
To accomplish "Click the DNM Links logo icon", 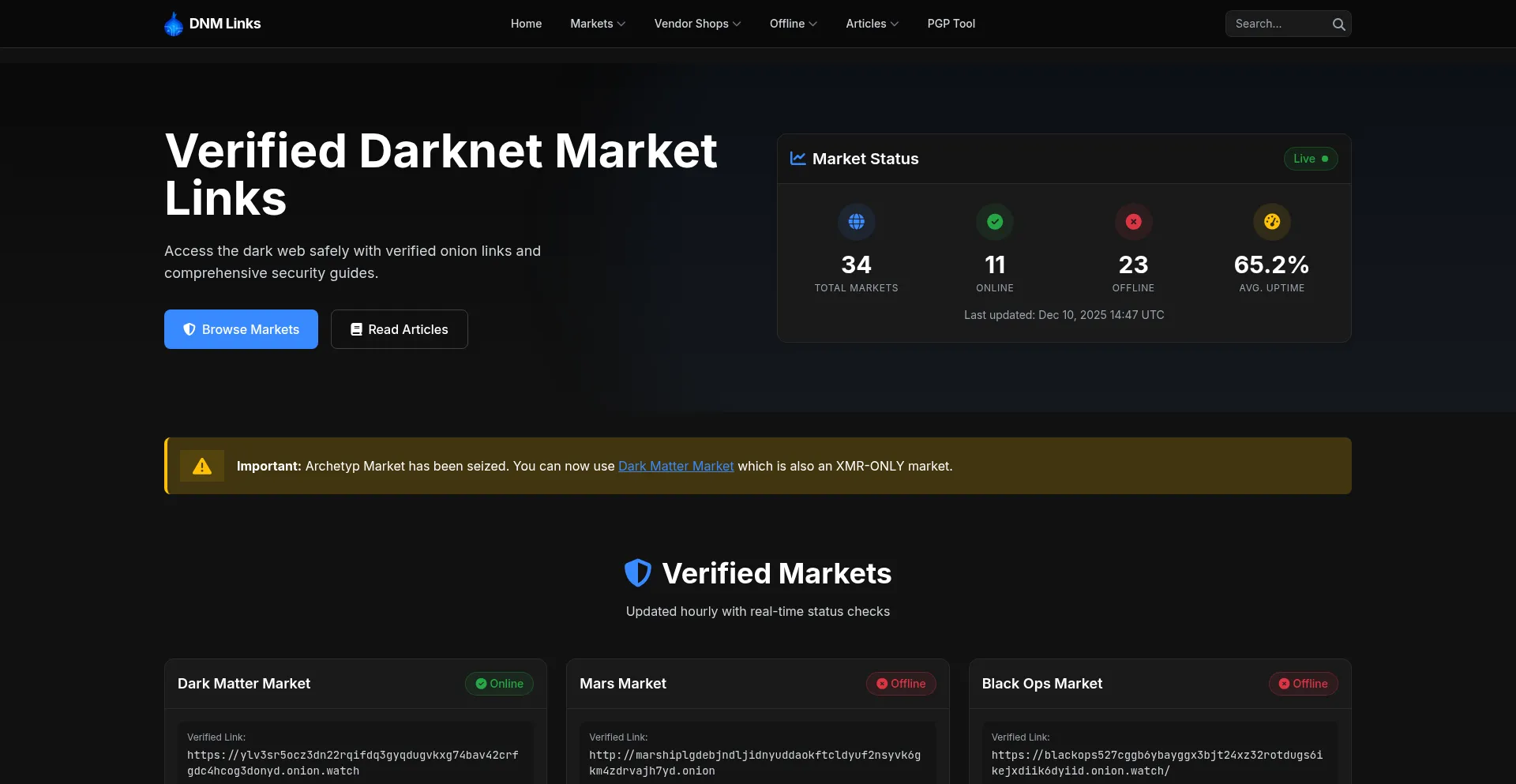I will tap(174, 24).
